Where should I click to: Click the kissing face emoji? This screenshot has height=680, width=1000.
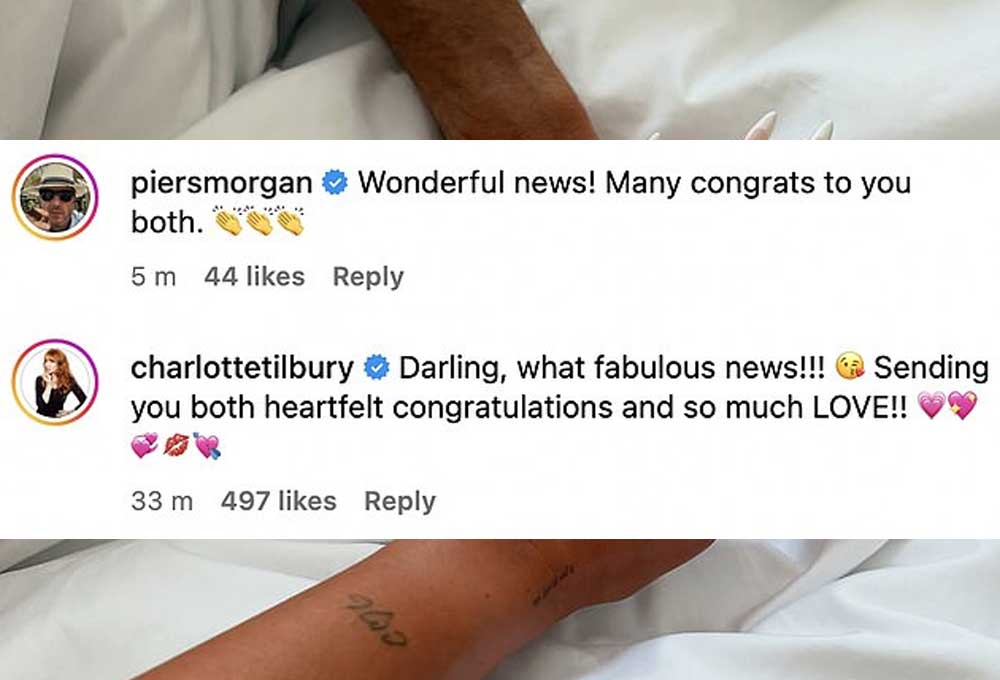click(x=849, y=367)
